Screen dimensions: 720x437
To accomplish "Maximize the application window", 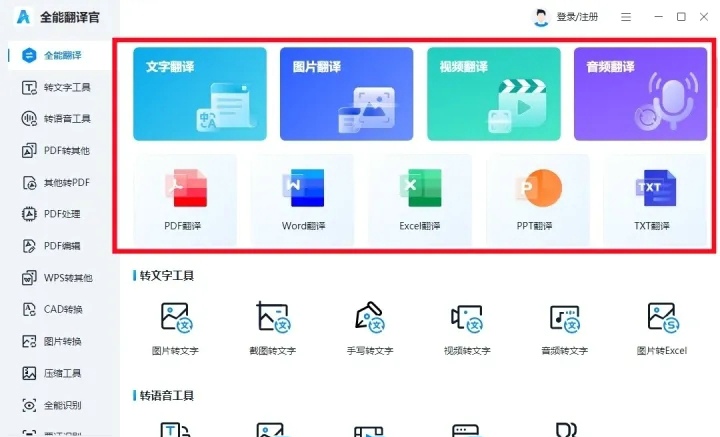I will [x=681, y=17].
